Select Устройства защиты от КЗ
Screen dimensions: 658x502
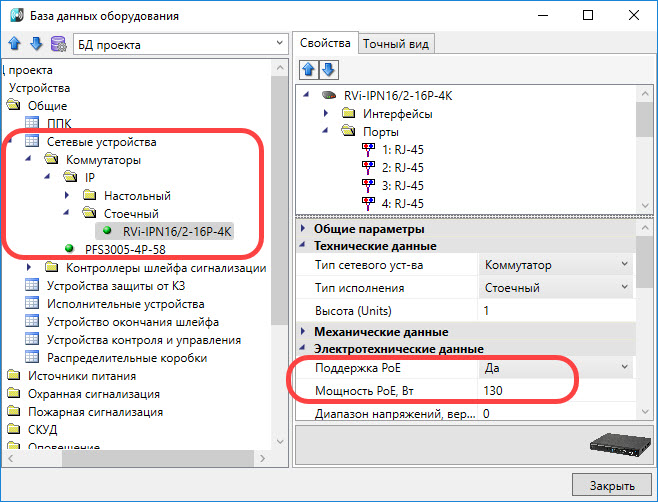pyautogui.click(x=116, y=285)
